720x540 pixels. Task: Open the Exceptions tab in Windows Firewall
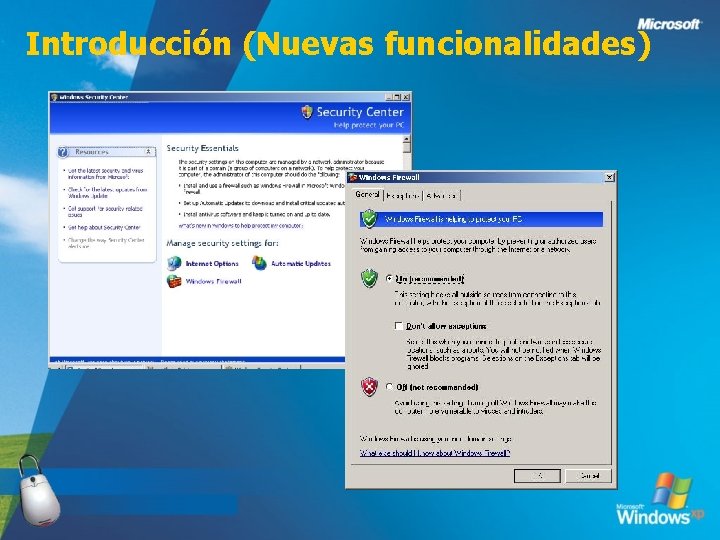pyautogui.click(x=403, y=196)
